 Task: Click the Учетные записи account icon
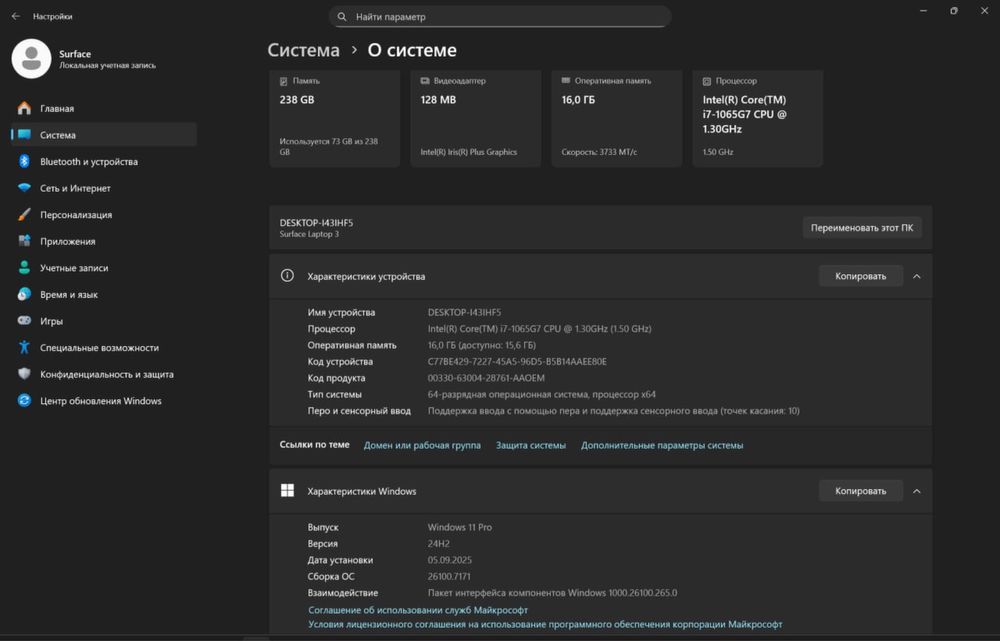point(24,268)
